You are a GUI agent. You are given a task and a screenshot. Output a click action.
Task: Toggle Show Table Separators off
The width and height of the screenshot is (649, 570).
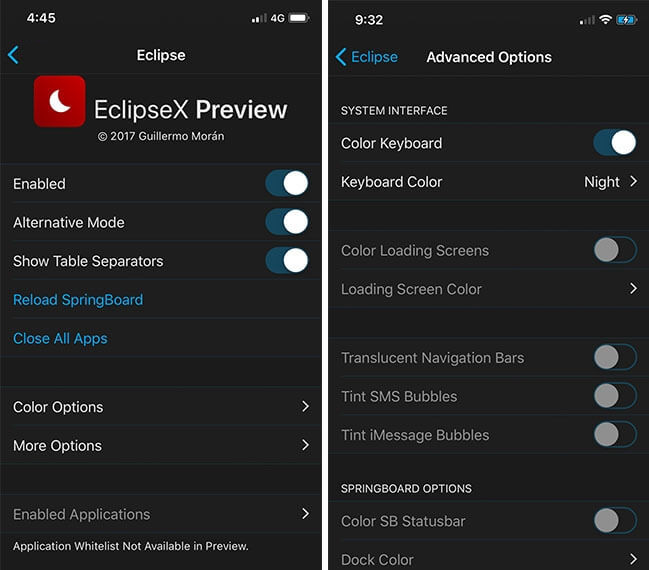(x=287, y=260)
